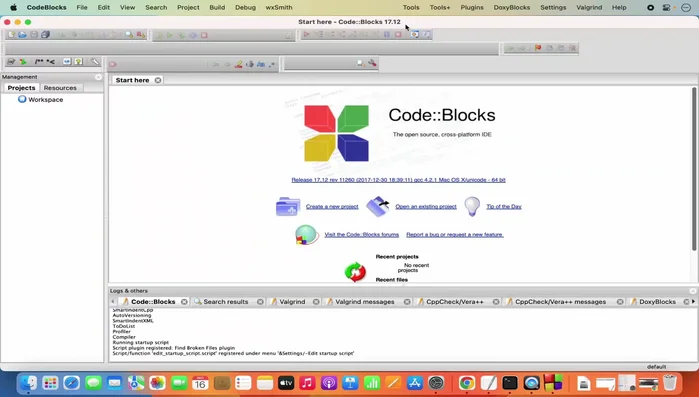
Task: Select the Projects tab
Action: [21, 88]
